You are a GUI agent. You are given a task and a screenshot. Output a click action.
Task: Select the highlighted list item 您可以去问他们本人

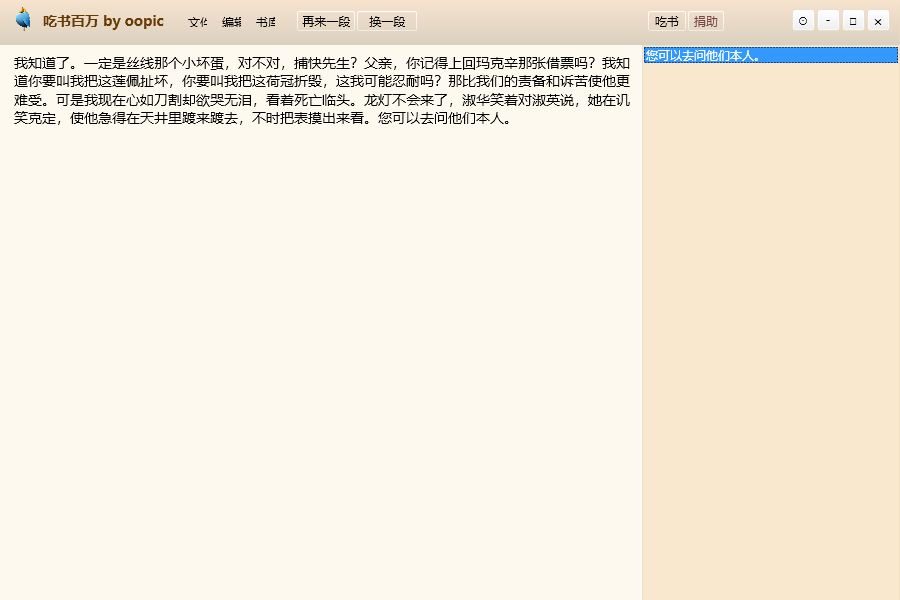[770, 56]
